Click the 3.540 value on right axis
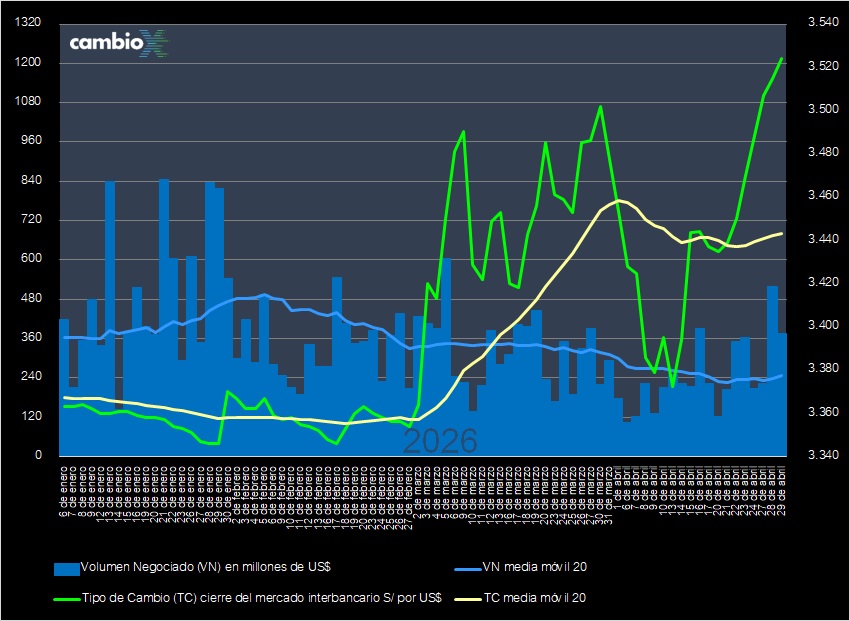Image resolution: width=850 pixels, height=621 pixels. click(x=823, y=23)
